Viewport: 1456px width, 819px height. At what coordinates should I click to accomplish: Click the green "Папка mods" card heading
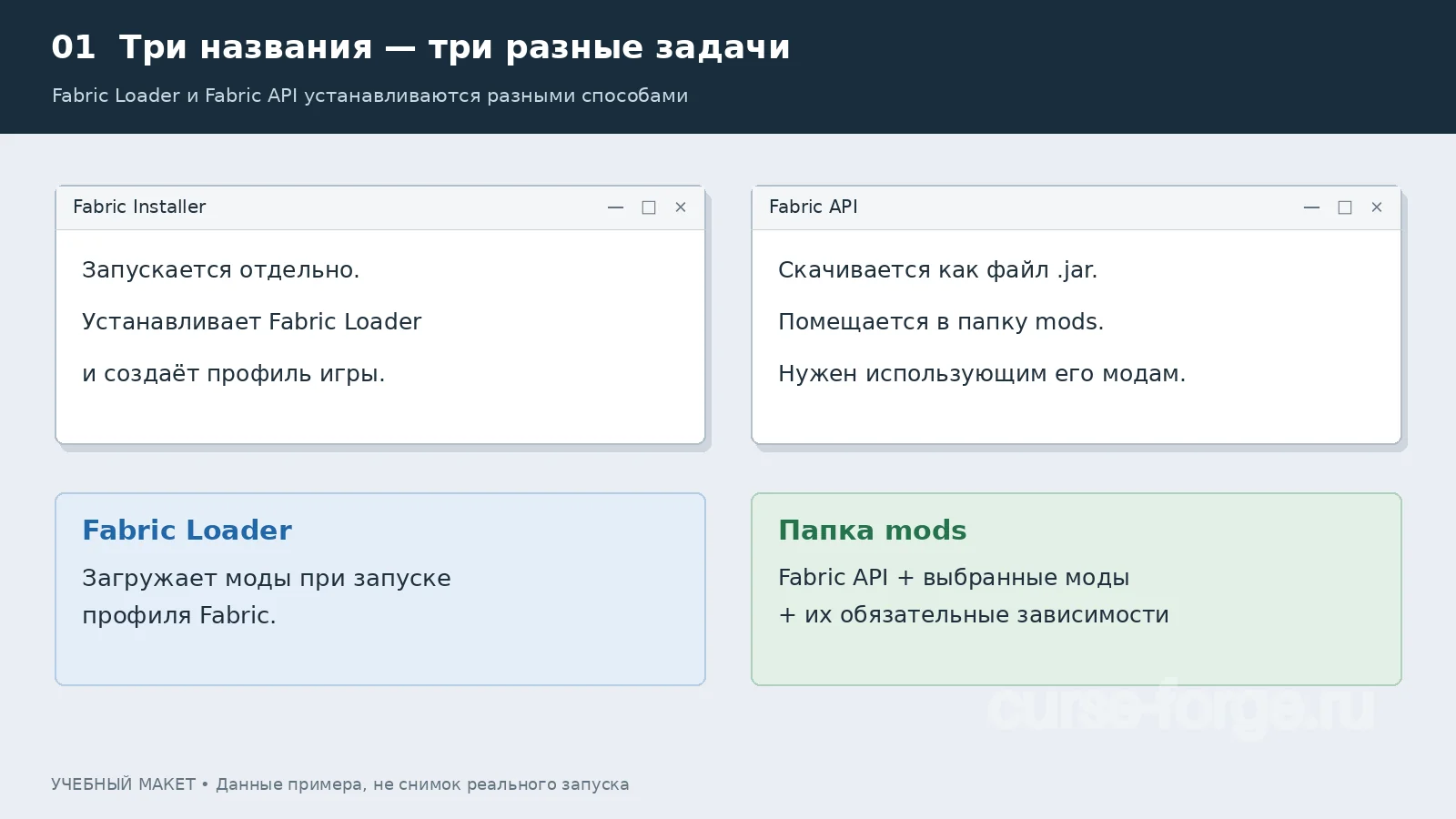[873, 530]
